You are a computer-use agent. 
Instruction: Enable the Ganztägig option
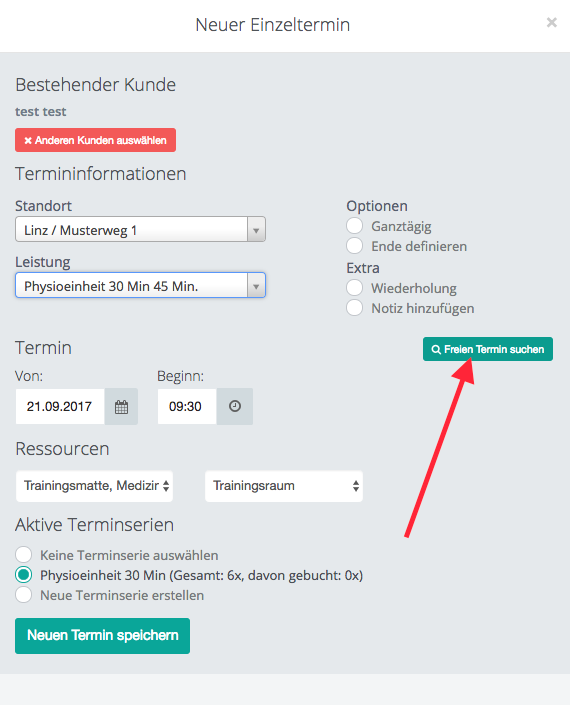click(x=354, y=226)
